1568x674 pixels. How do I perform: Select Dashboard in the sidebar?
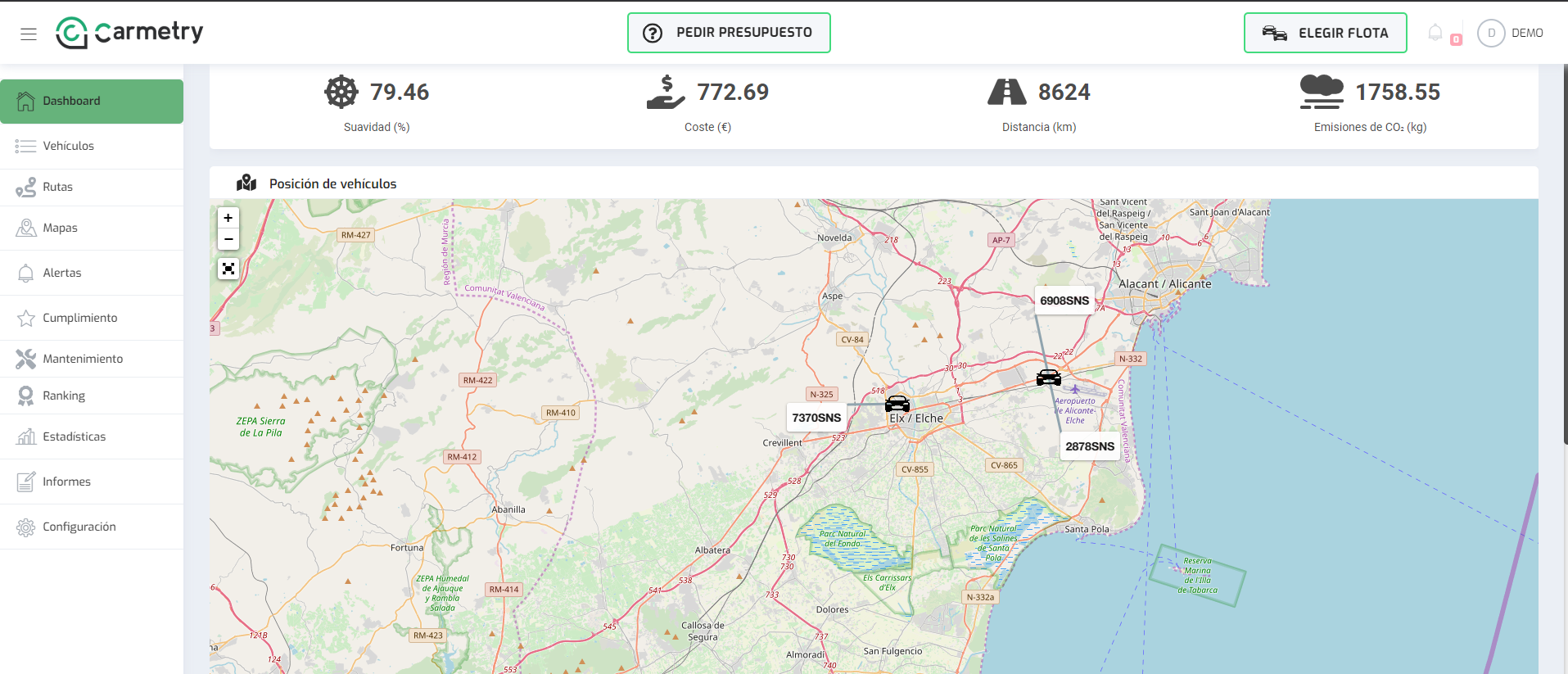(x=92, y=101)
